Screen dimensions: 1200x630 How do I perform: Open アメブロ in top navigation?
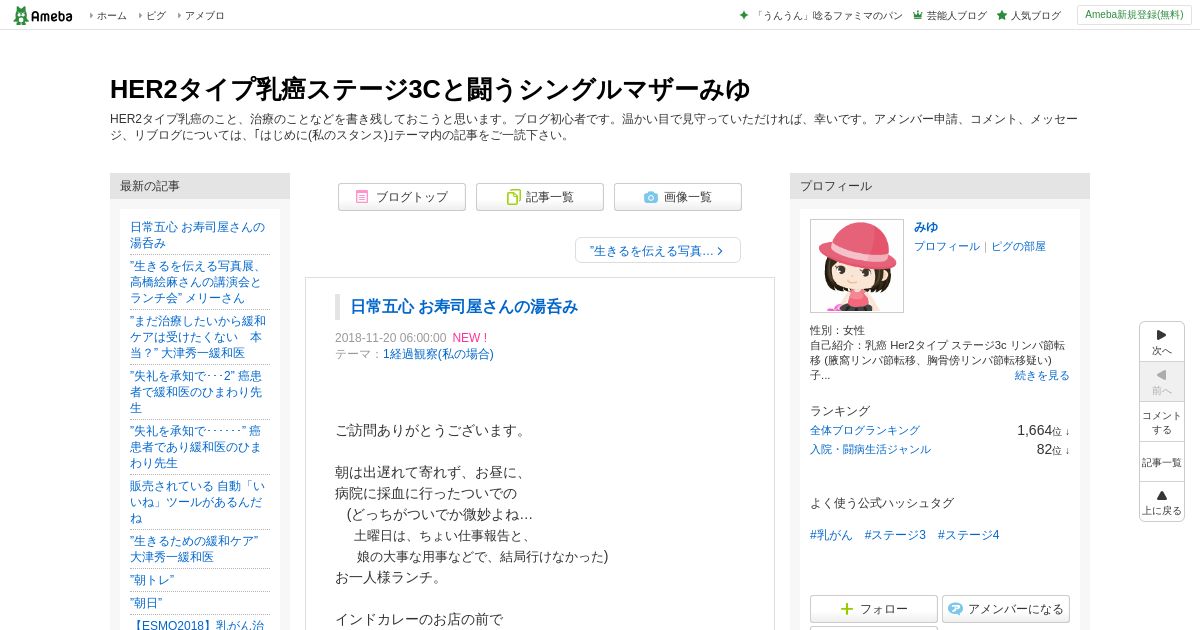[204, 16]
